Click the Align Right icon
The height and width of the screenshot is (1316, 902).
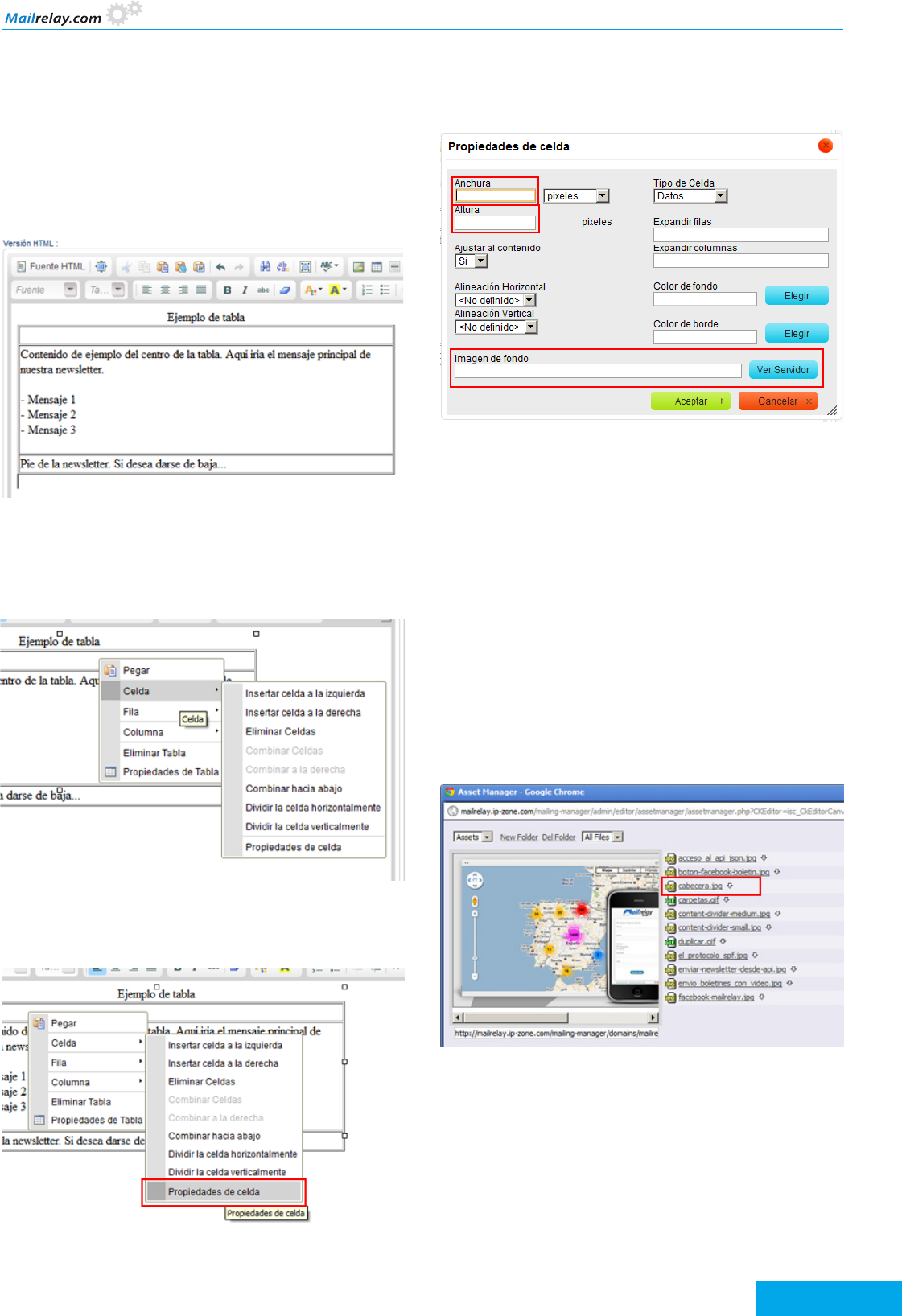click(183, 290)
